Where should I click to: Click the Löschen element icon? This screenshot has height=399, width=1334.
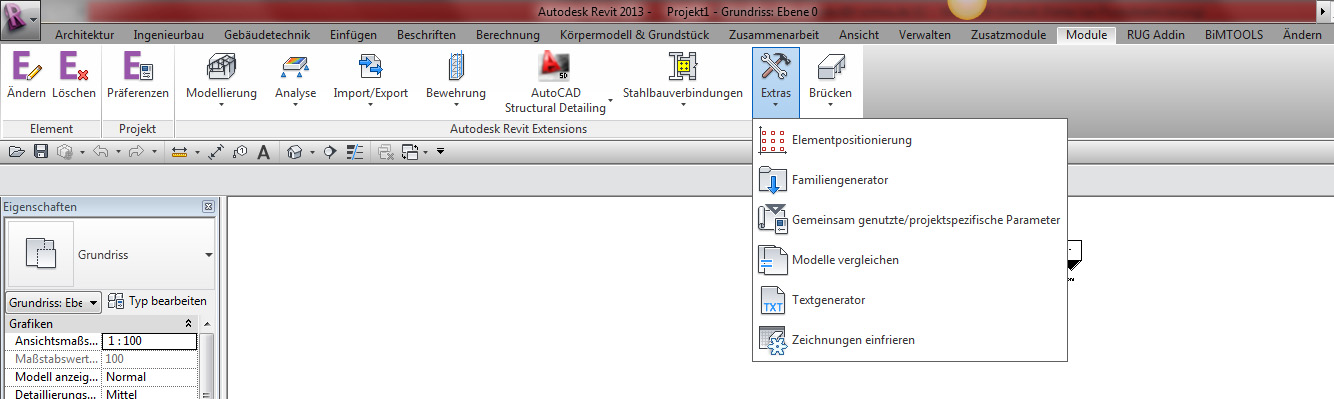coord(74,66)
